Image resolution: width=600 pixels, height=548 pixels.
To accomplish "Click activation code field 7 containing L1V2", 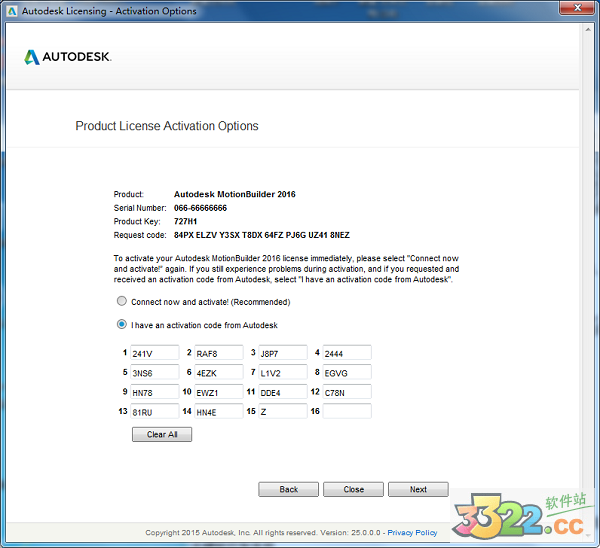I will click(x=283, y=372).
